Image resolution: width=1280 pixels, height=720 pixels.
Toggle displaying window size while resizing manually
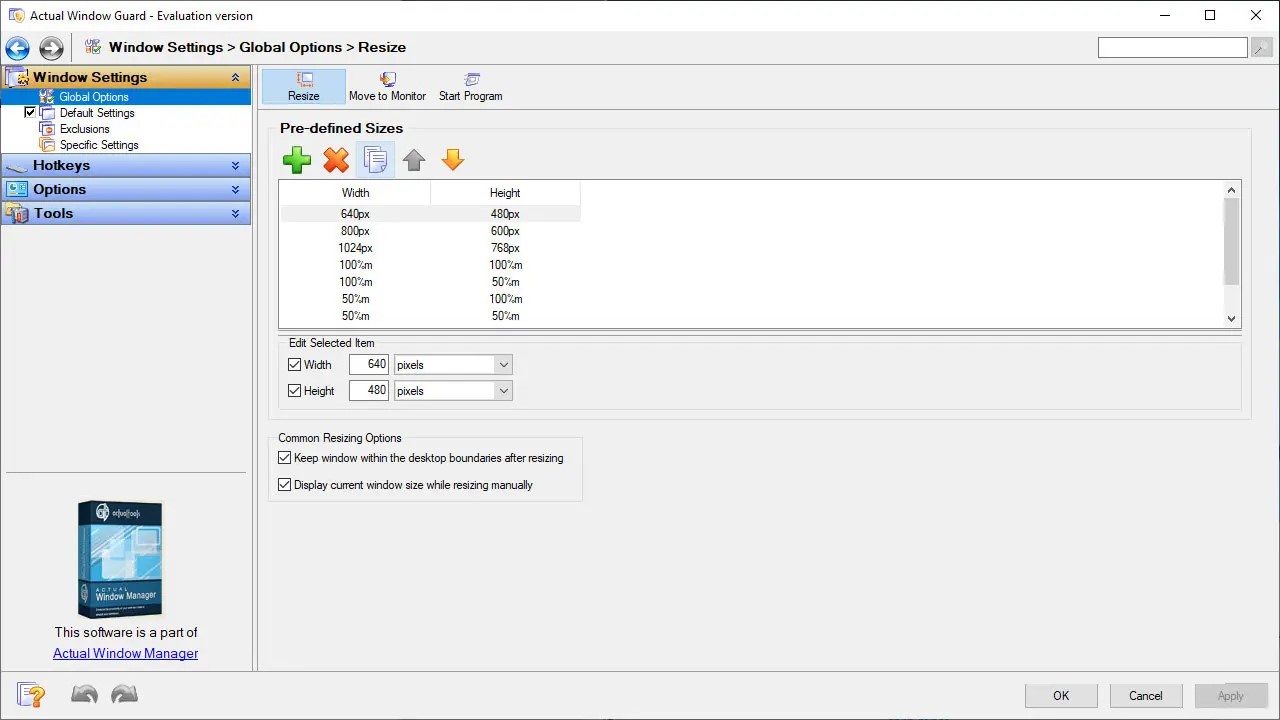285,484
